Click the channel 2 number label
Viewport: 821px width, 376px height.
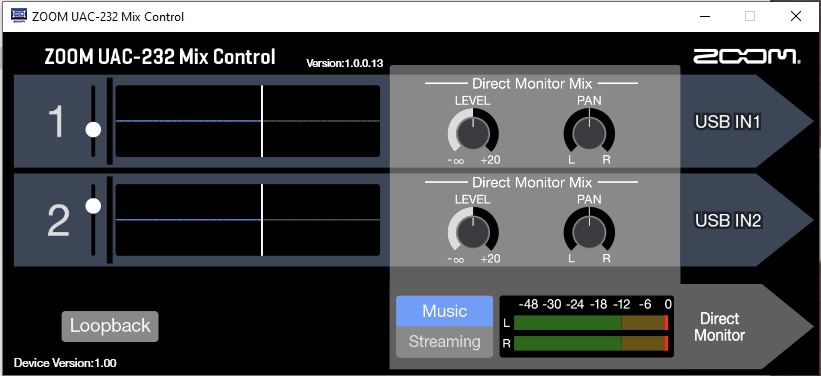click(x=58, y=221)
